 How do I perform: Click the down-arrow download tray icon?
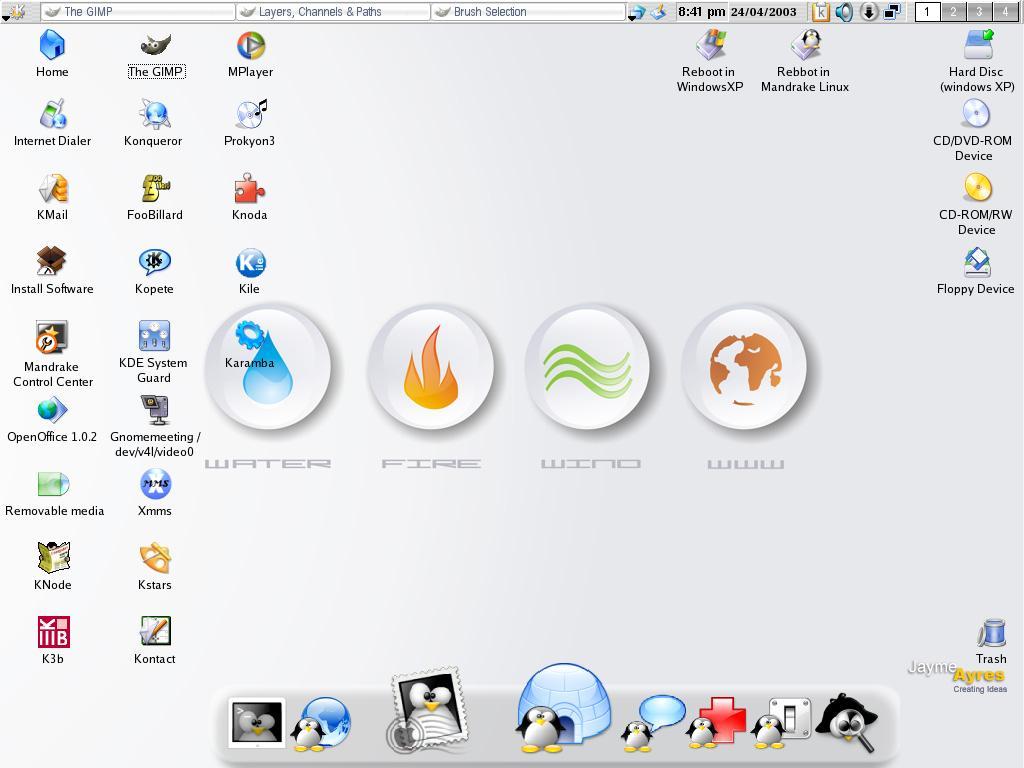(869, 12)
